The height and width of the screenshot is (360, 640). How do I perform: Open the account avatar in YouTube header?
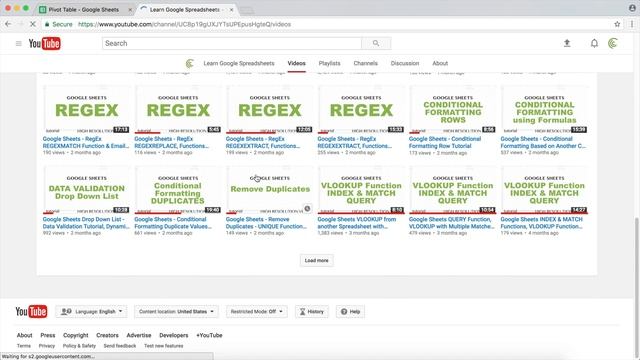point(613,43)
